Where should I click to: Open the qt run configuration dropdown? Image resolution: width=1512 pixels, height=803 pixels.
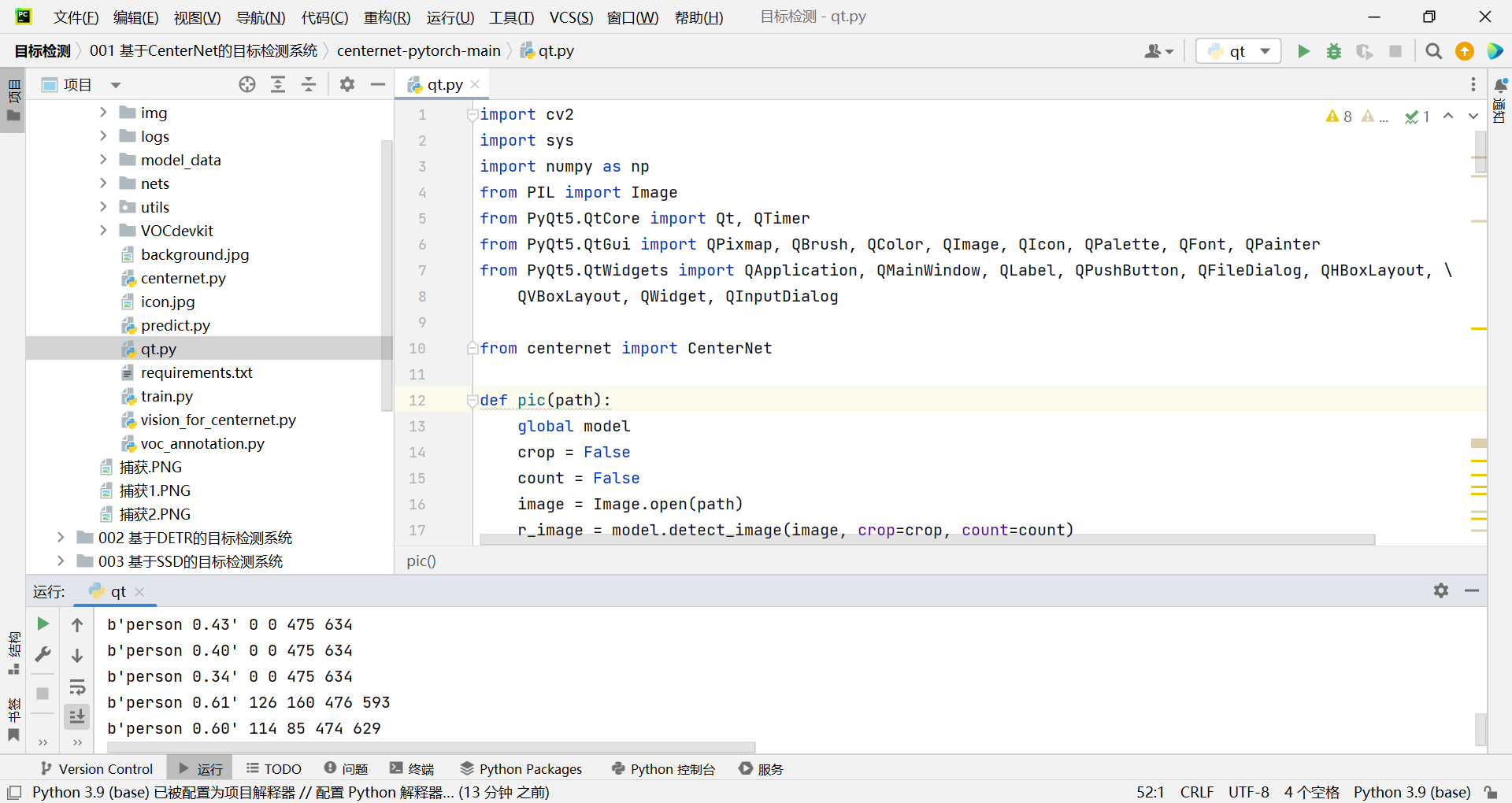pyautogui.click(x=1239, y=51)
